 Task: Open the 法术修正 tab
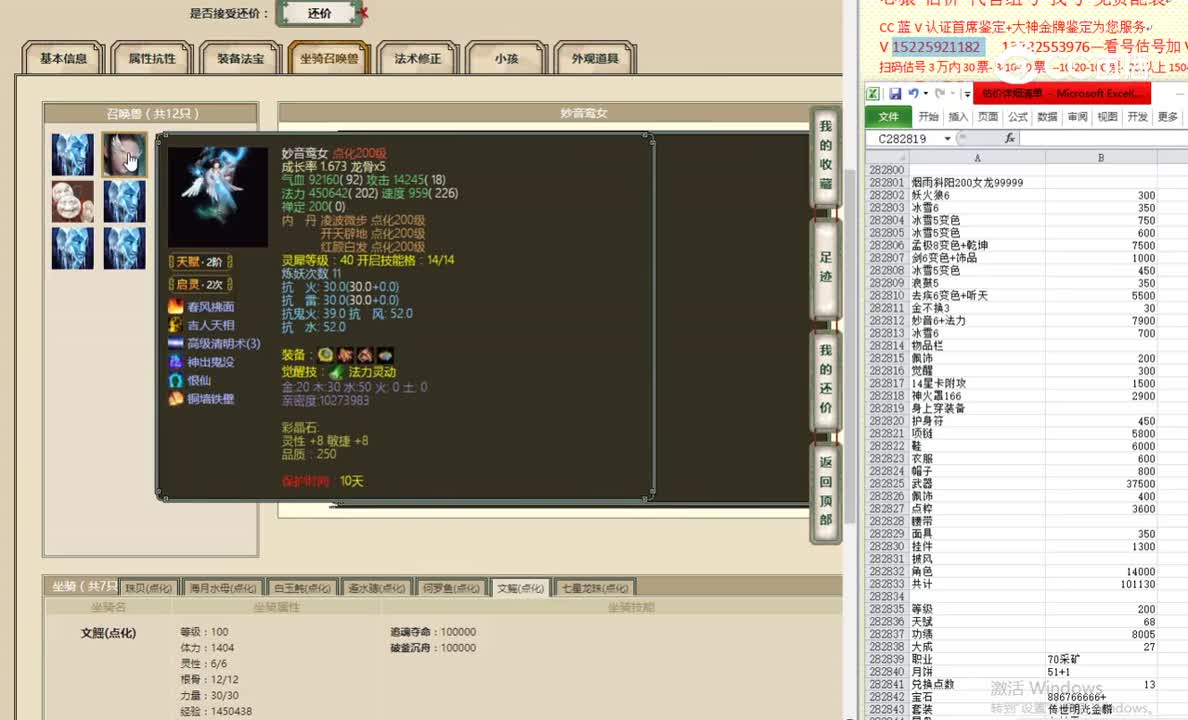click(417, 58)
